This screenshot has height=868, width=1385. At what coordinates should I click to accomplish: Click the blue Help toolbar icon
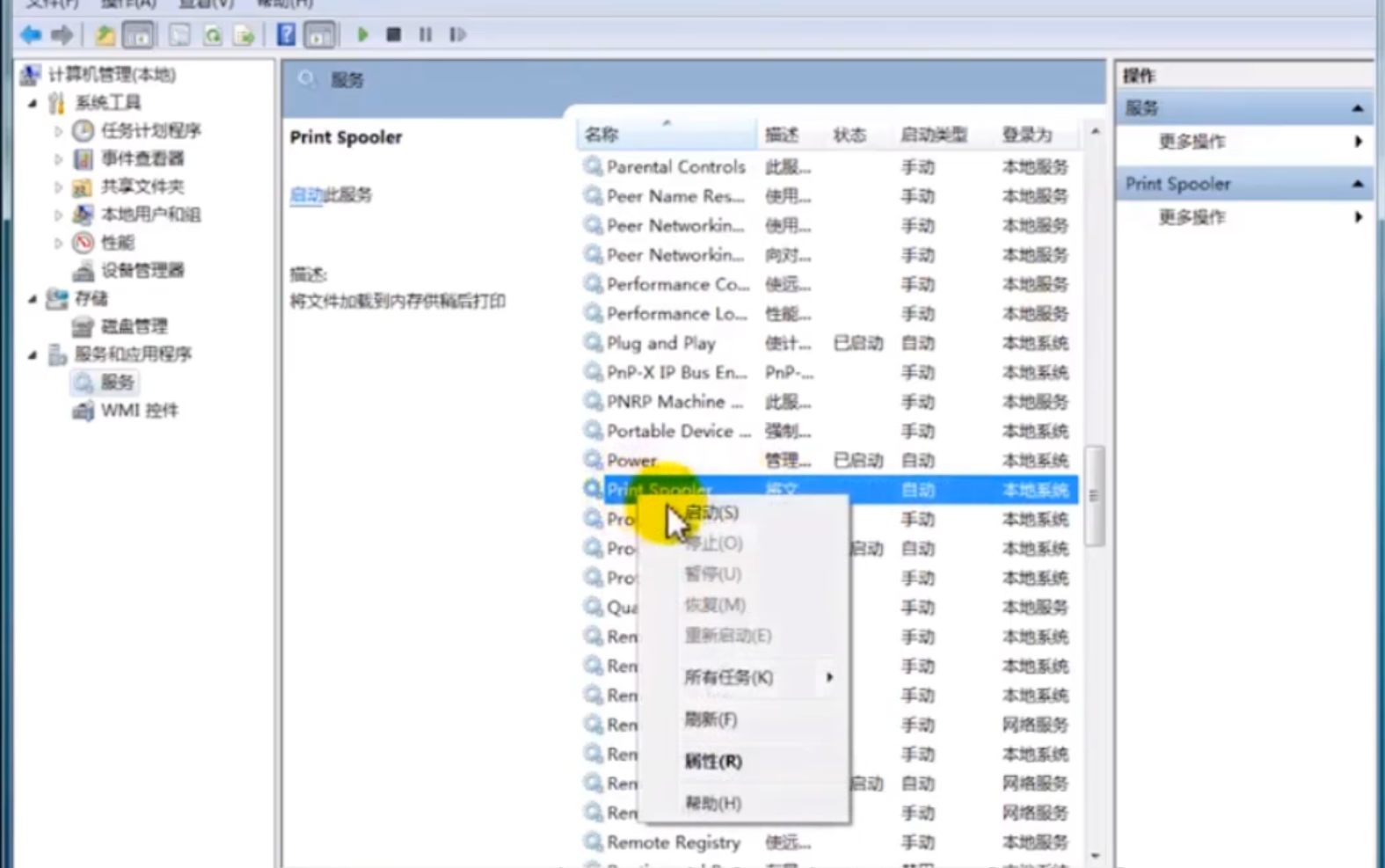coord(286,34)
